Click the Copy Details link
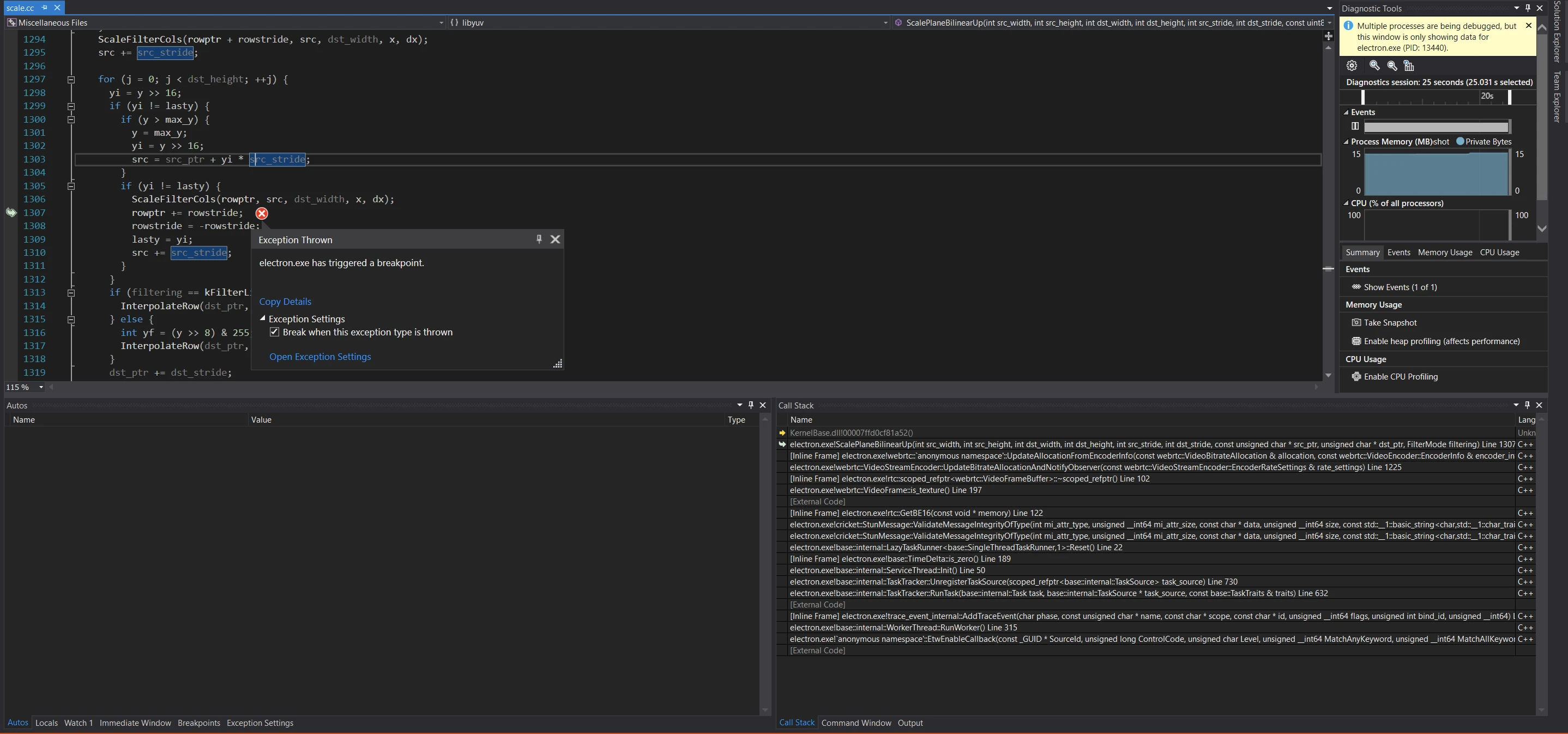The height and width of the screenshot is (734, 1568). [285, 301]
